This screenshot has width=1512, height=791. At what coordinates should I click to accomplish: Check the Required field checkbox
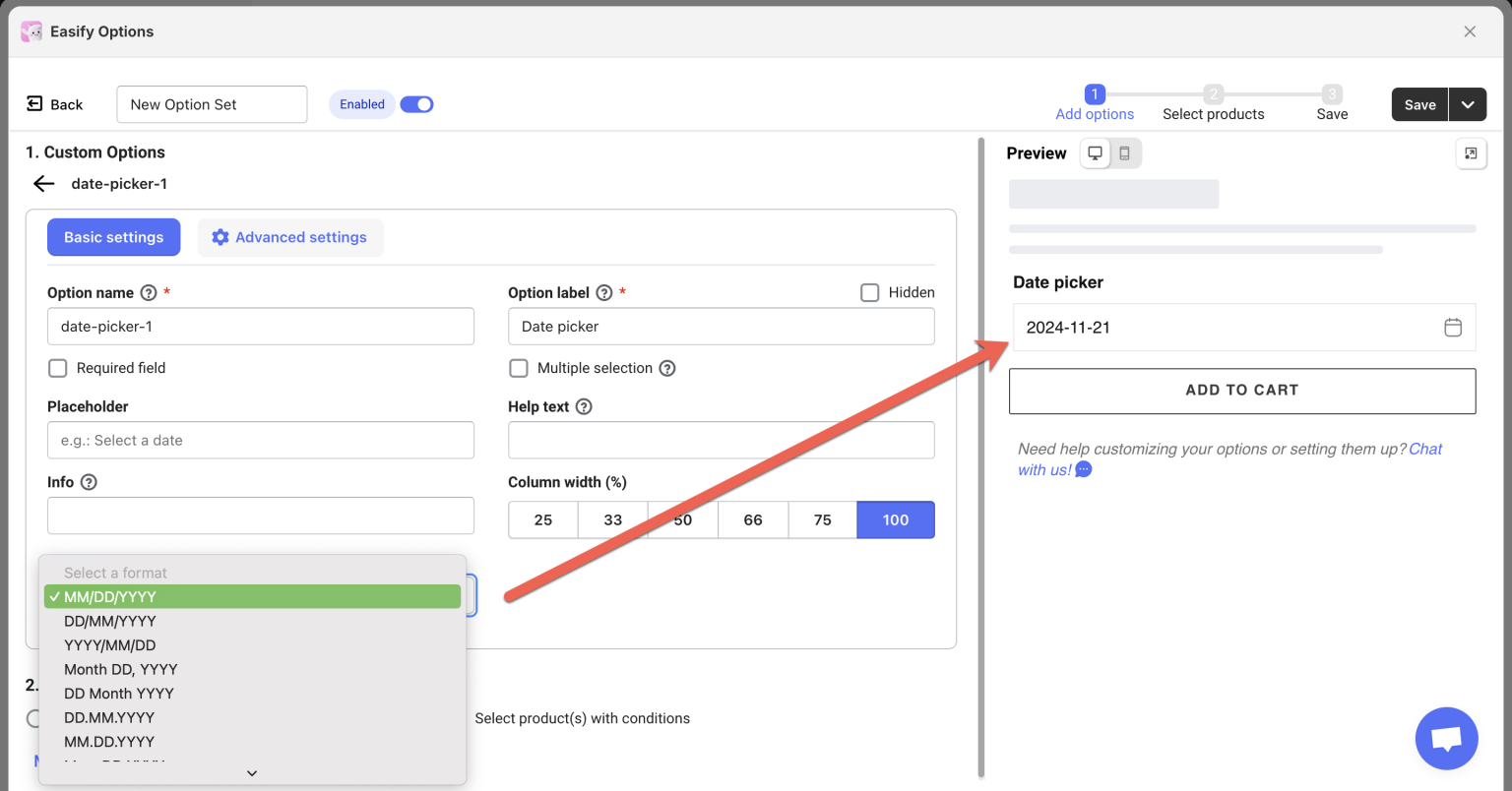[x=57, y=368]
